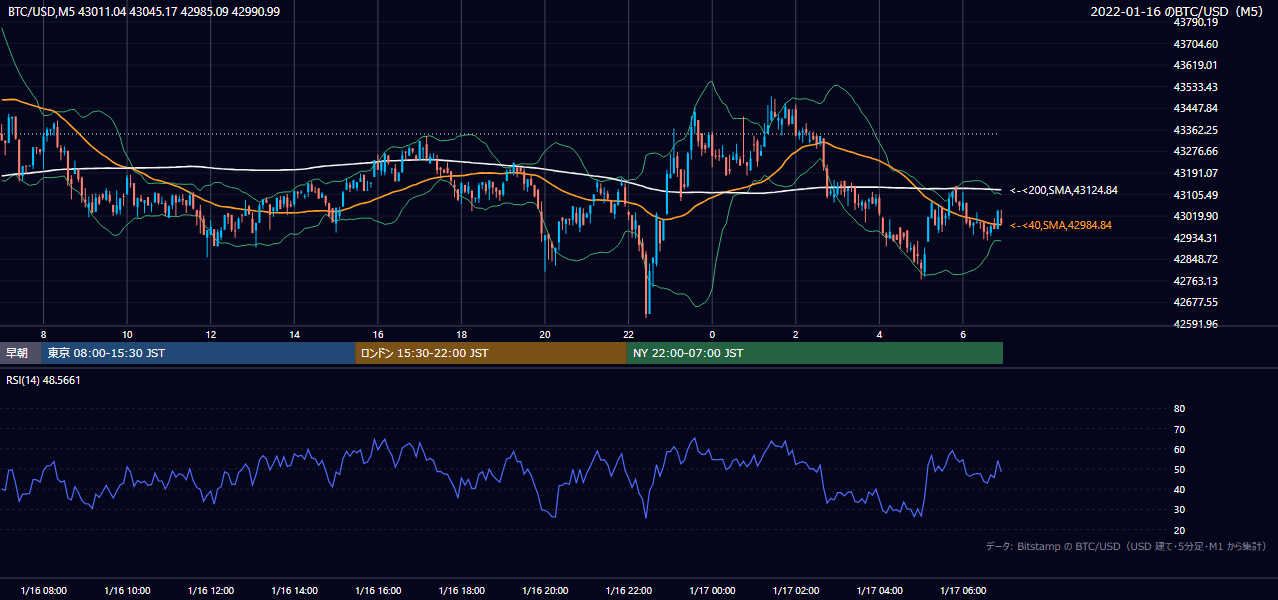This screenshot has height=600, width=1278.
Task: Click the 1/16 14:00 time label
Action: (294, 591)
